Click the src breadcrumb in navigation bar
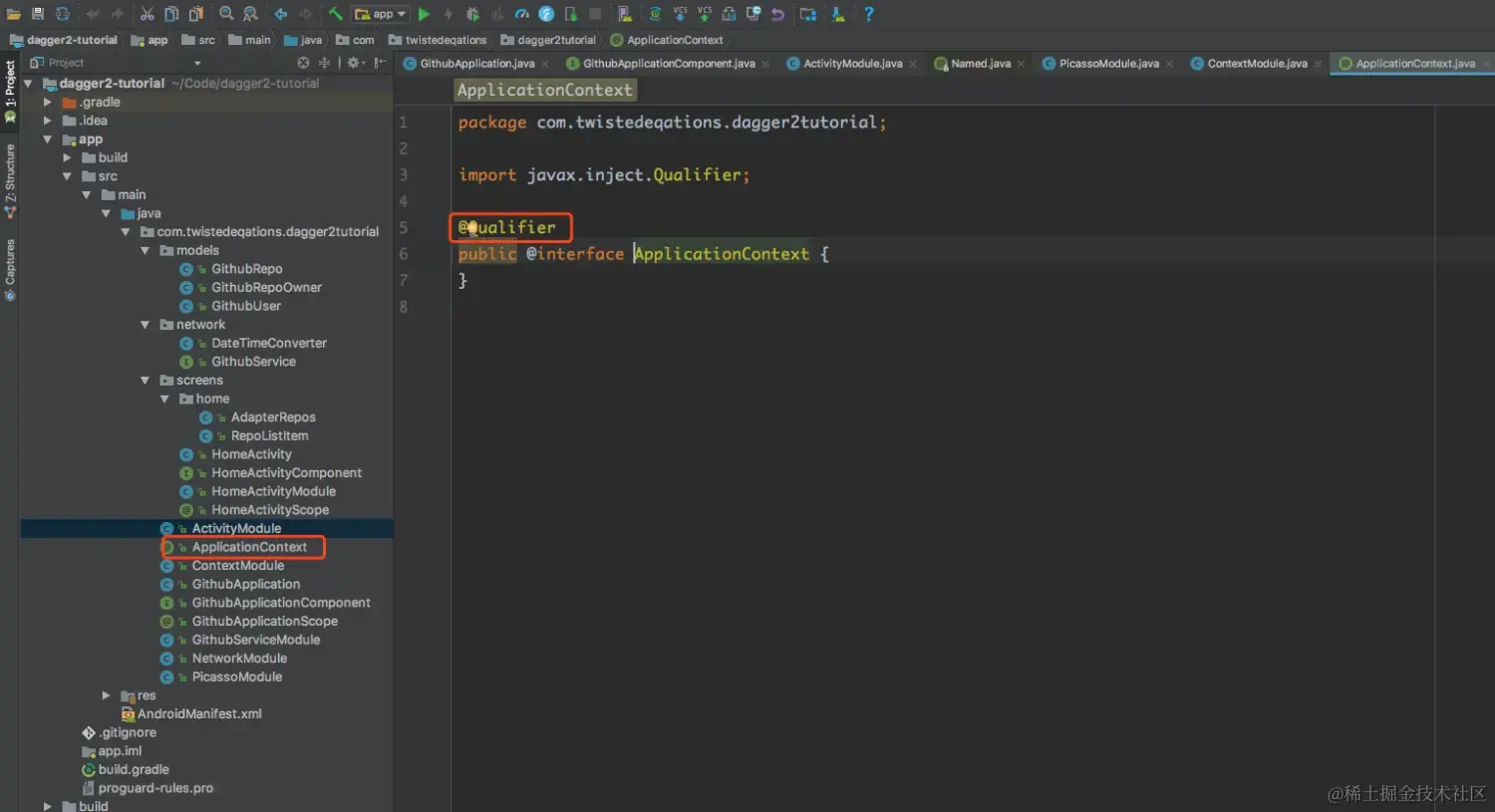1495x812 pixels. (x=198, y=40)
